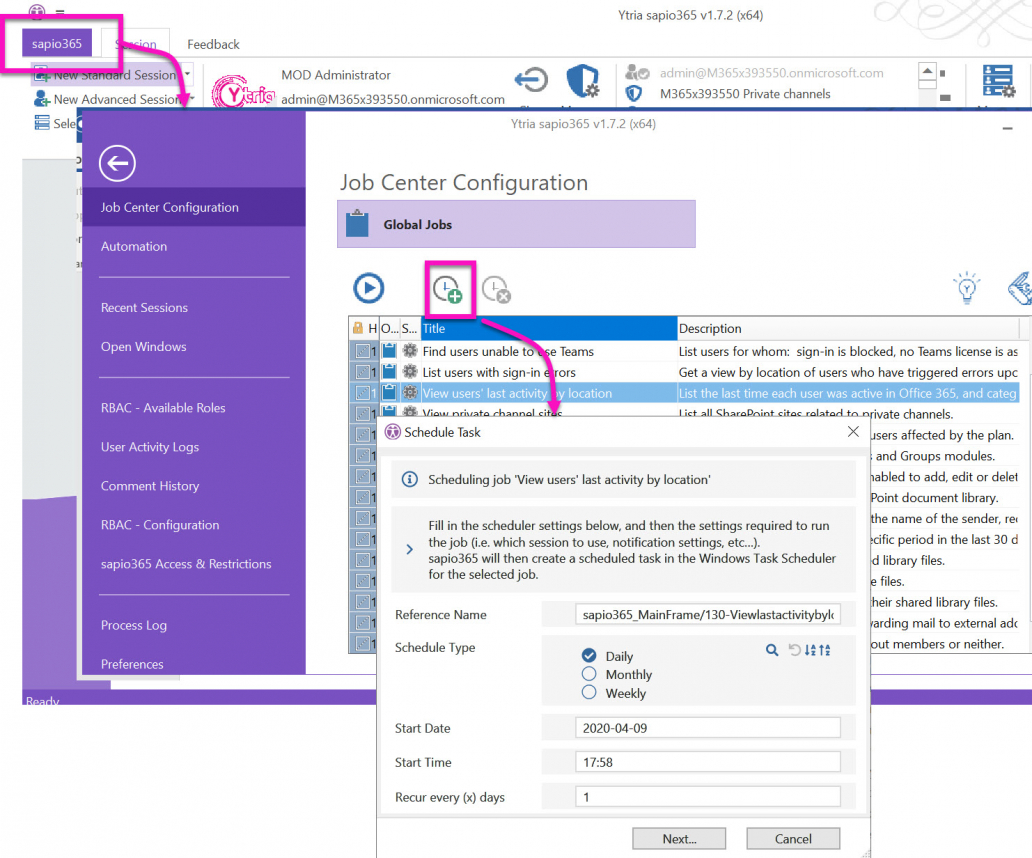Click the search magnifier in Schedule Type
The height and width of the screenshot is (858, 1032).
tap(772, 650)
